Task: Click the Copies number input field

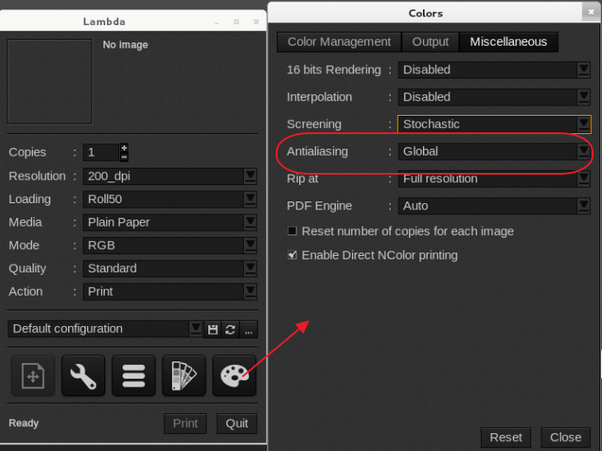Action: (101, 152)
